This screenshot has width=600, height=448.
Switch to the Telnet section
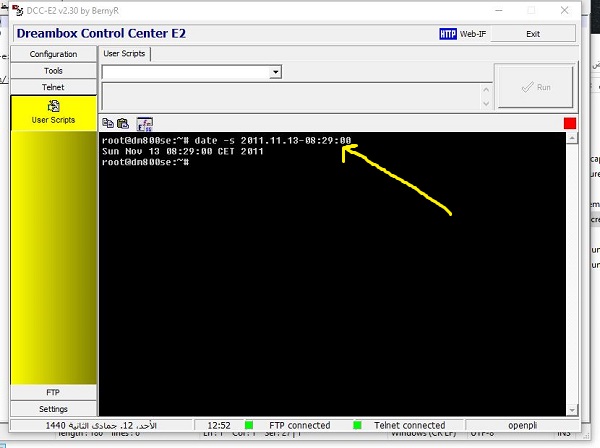(54, 87)
